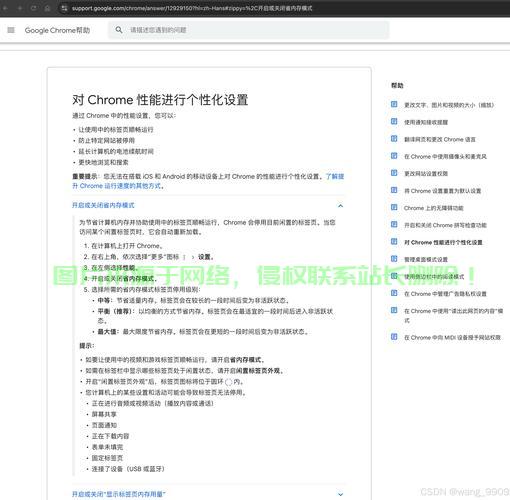Click the browser forward arrow

[x=20, y=8]
